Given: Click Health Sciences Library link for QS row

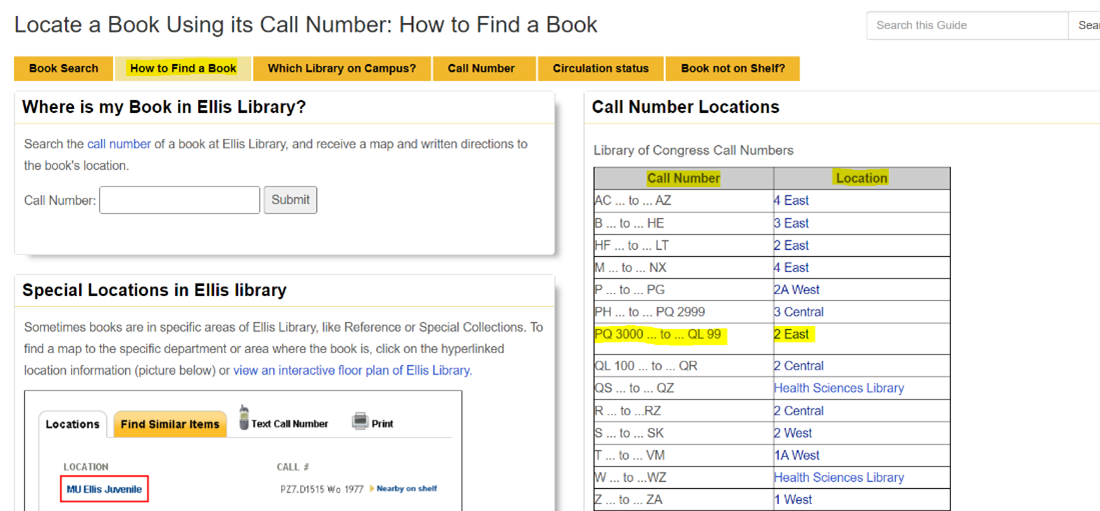Looking at the screenshot, I should tap(838, 388).
